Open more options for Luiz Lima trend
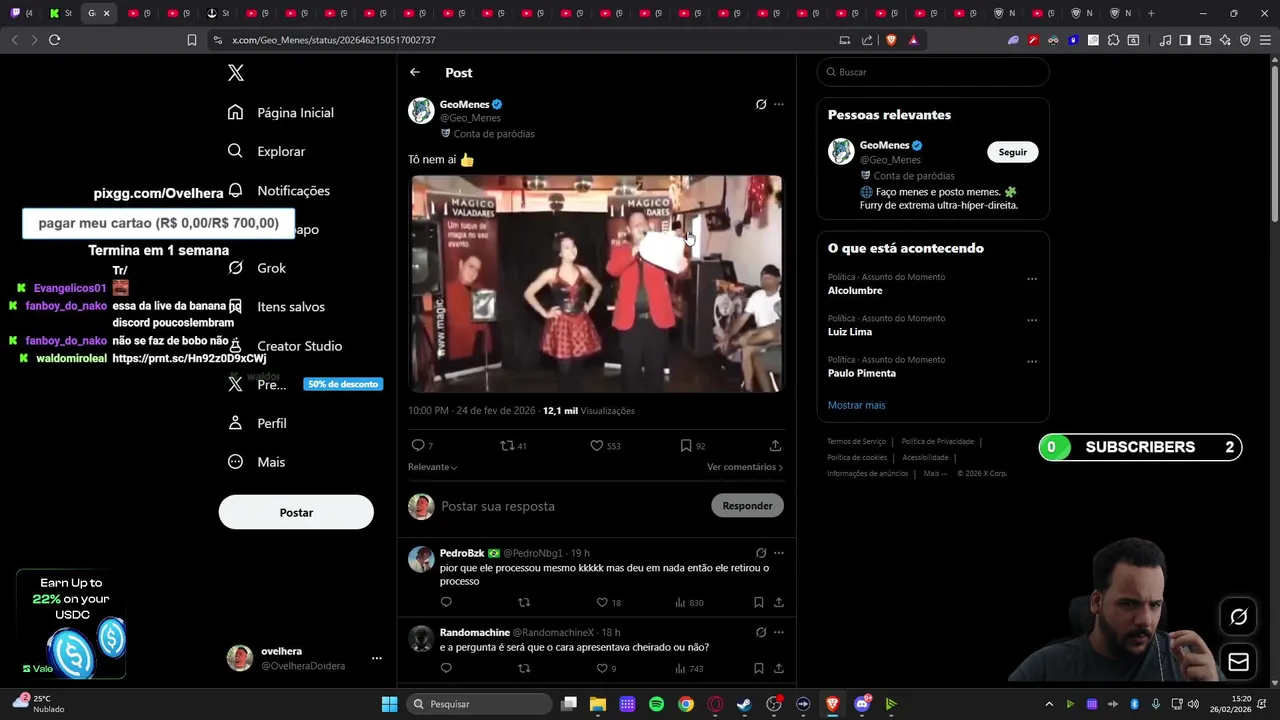The height and width of the screenshot is (720, 1280). pyautogui.click(x=1032, y=320)
